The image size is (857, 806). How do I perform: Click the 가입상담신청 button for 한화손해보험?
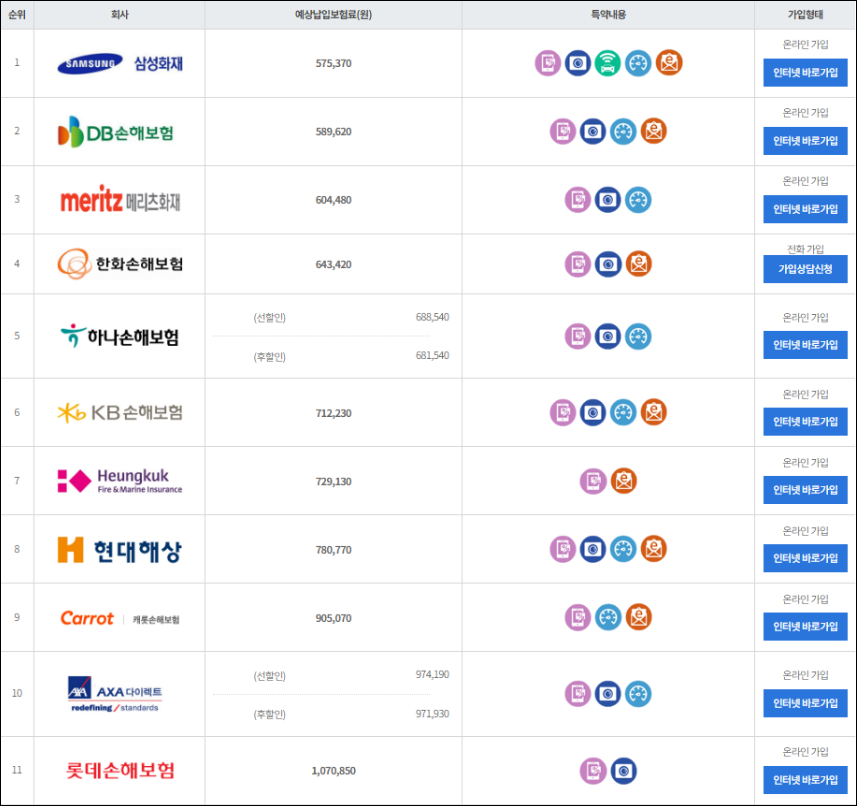[x=805, y=269]
